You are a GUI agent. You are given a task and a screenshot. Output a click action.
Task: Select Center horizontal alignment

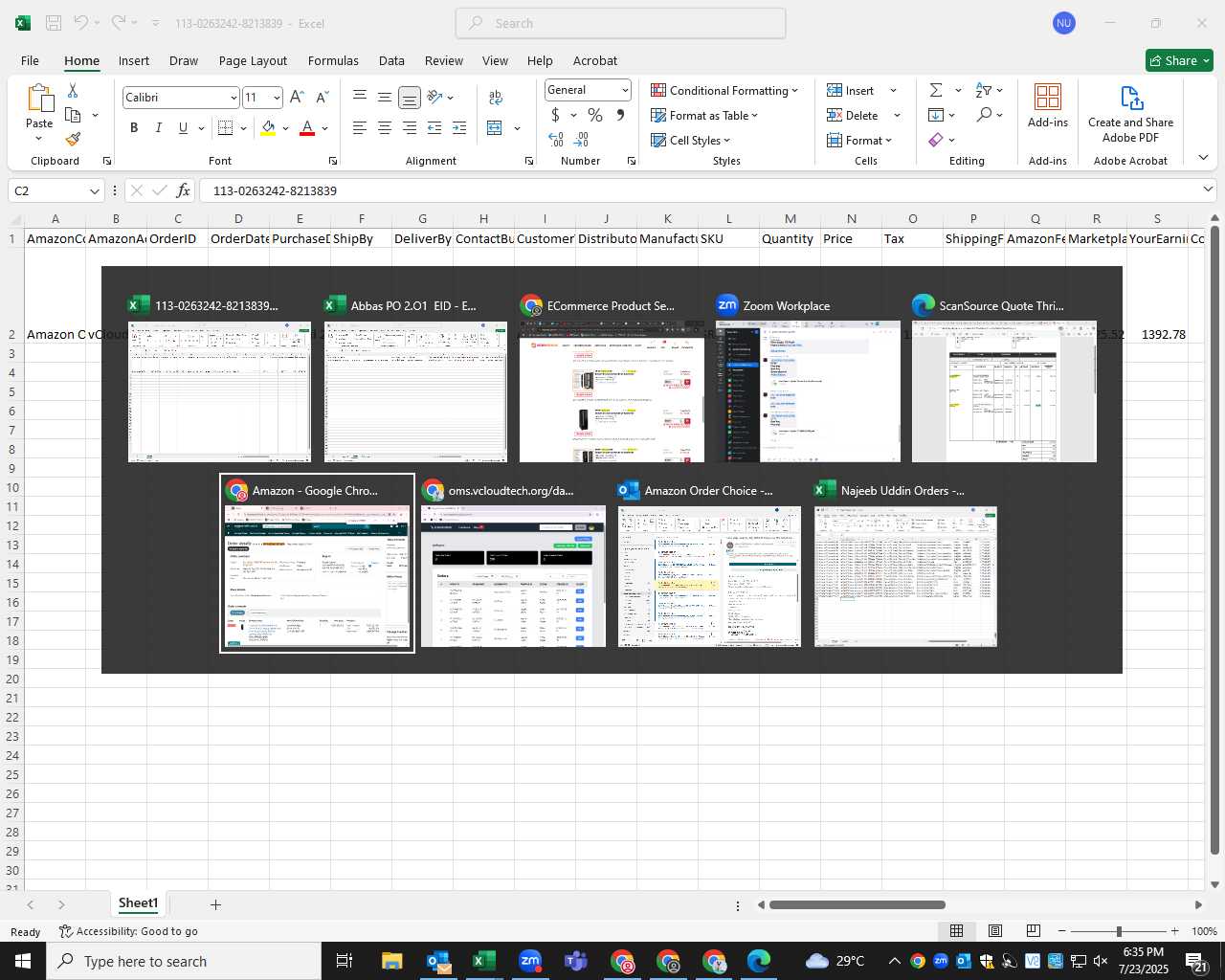[x=385, y=127]
